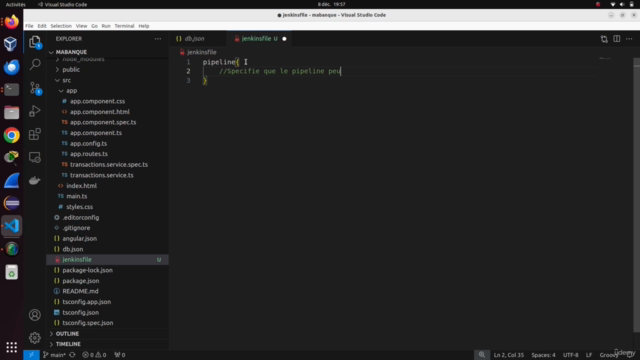
Task: Open the Search view in activity bar
Action: point(35,64)
